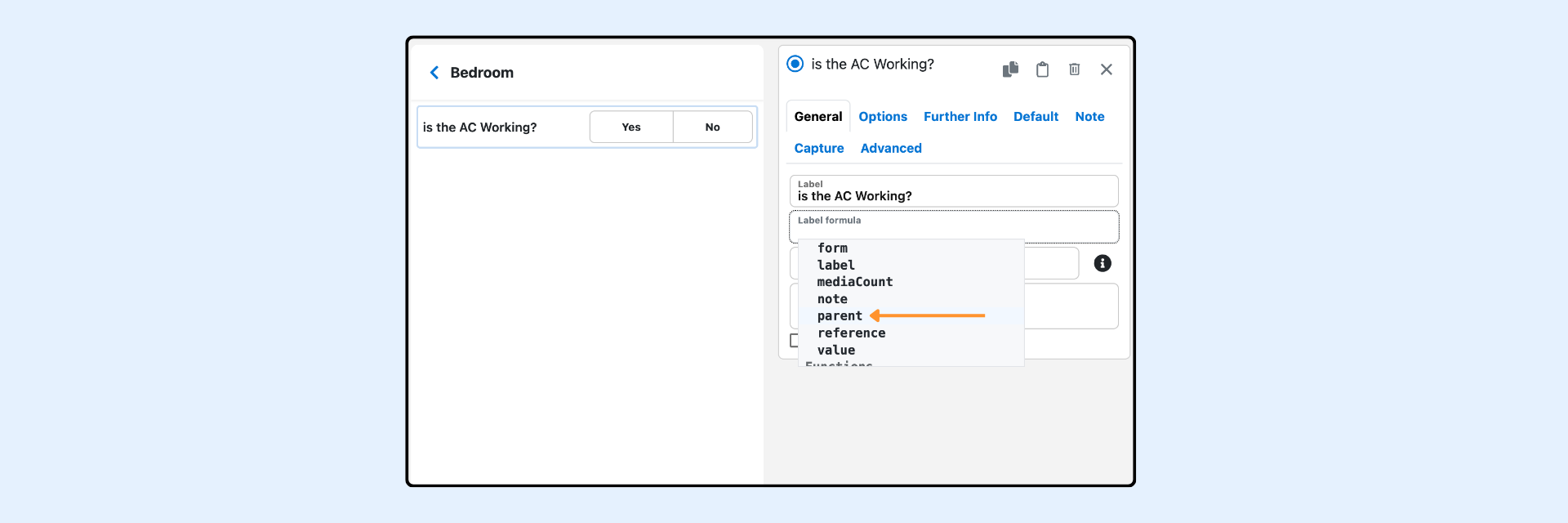Pick 'mediaCount' in the suggestion dropdown
1568x523 pixels.
[854, 282]
